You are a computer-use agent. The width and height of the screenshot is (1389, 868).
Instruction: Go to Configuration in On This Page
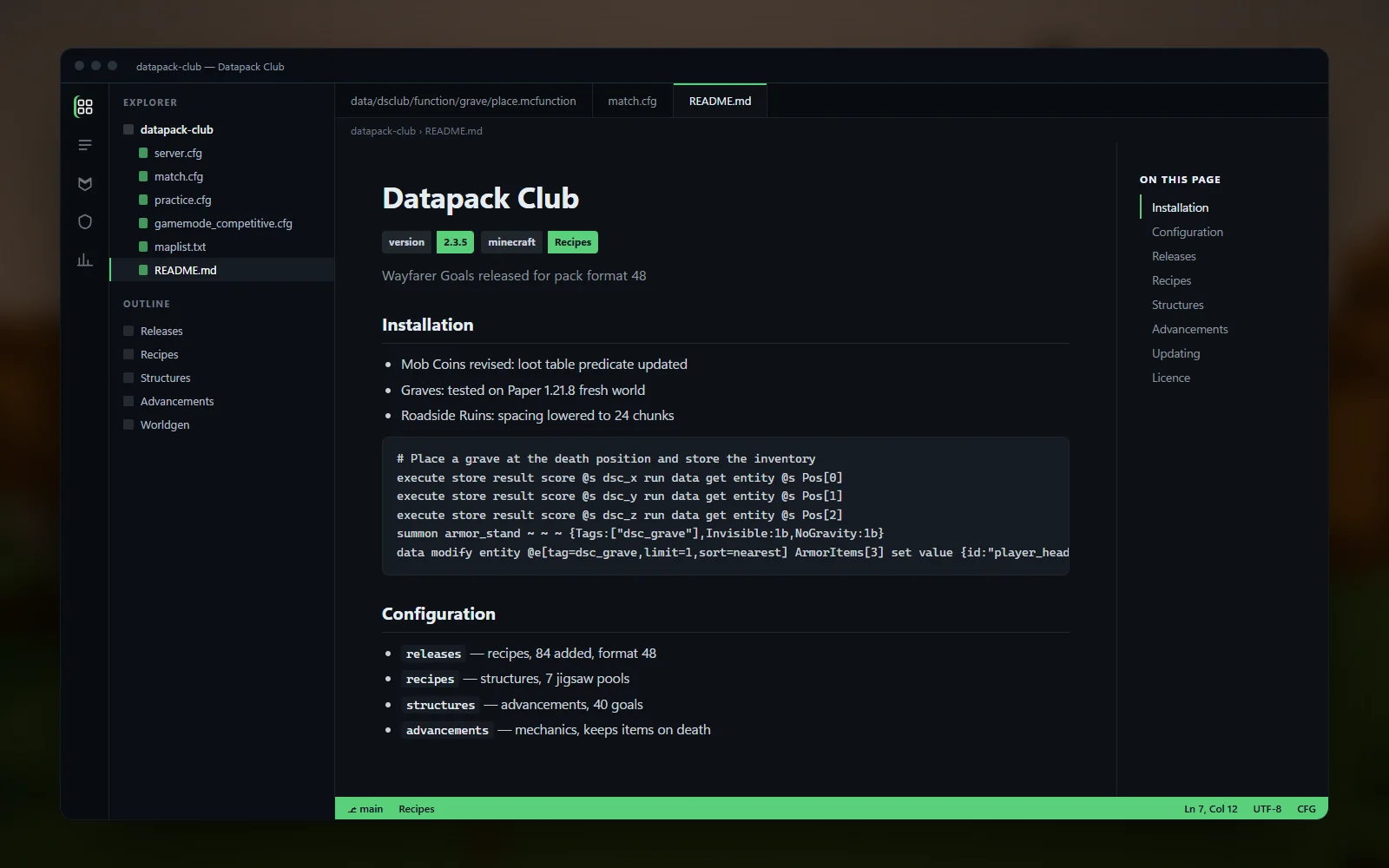click(x=1187, y=232)
